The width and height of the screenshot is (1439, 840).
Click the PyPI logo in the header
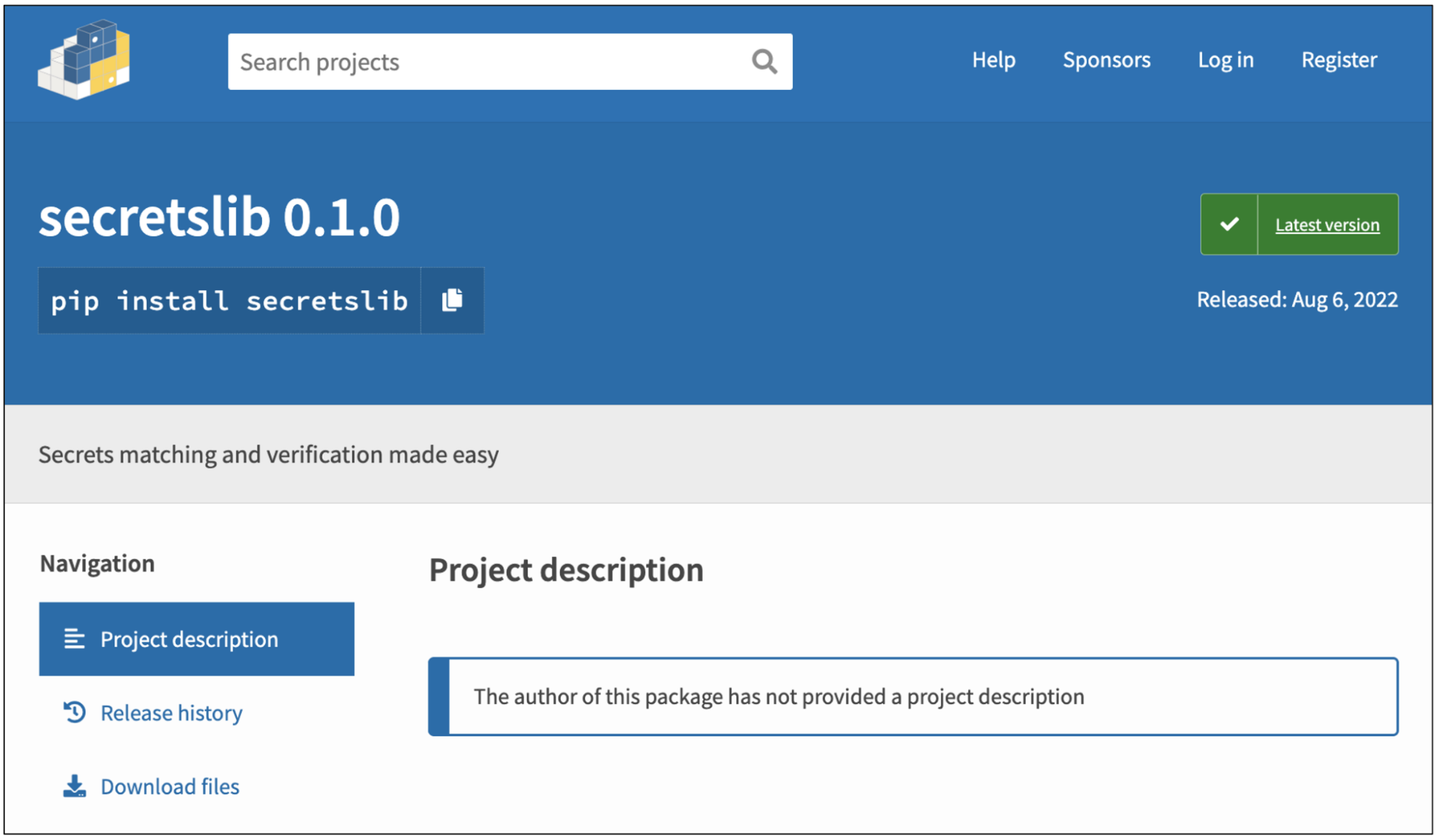[x=84, y=60]
